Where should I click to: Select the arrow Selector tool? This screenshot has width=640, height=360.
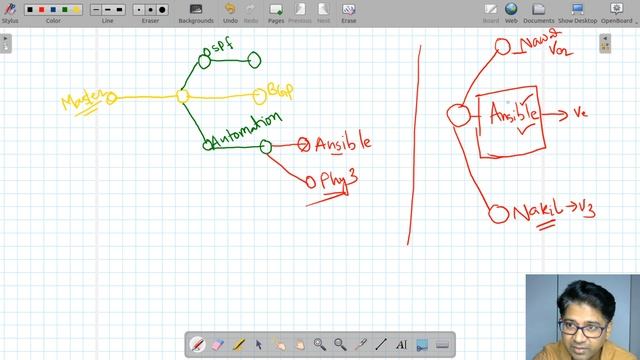click(x=259, y=344)
